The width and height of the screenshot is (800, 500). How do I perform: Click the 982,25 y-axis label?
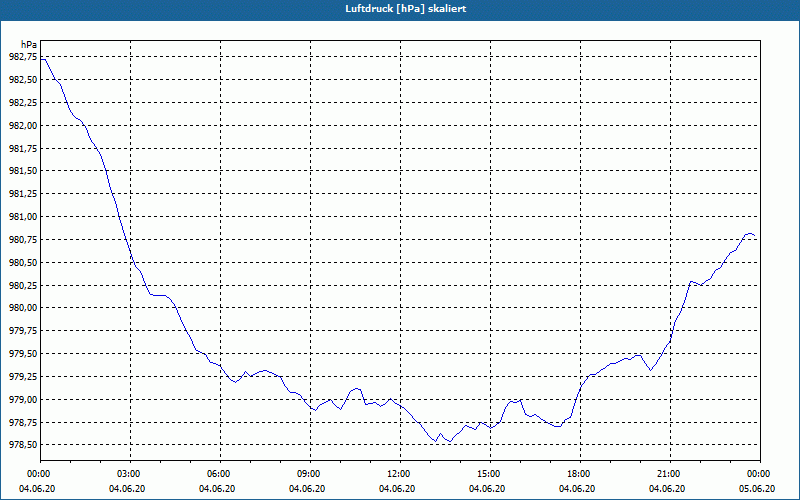23,103
